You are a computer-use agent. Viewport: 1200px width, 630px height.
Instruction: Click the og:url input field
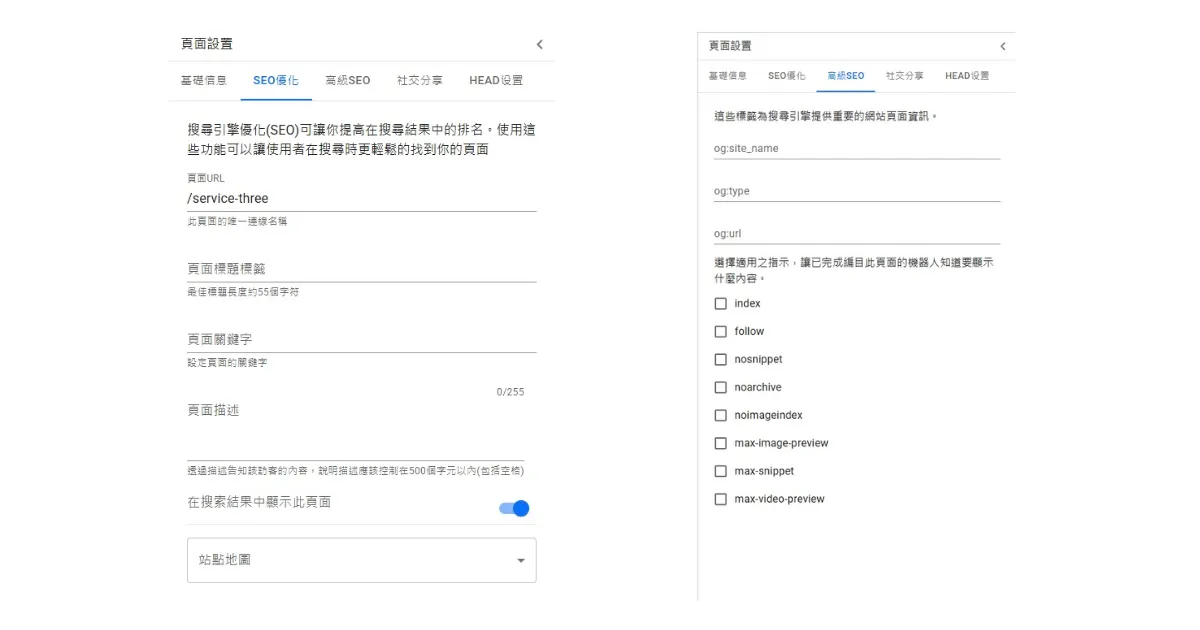pyautogui.click(x=857, y=234)
